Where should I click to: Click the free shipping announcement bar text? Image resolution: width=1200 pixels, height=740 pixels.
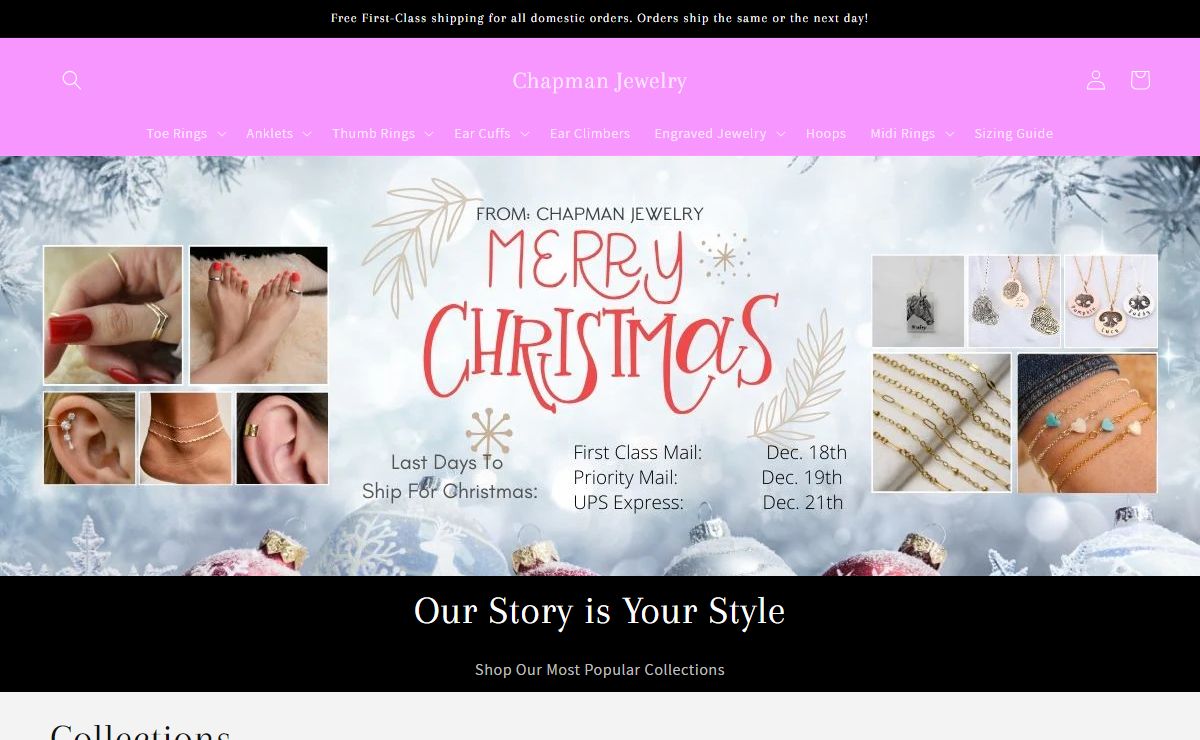(x=600, y=18)
